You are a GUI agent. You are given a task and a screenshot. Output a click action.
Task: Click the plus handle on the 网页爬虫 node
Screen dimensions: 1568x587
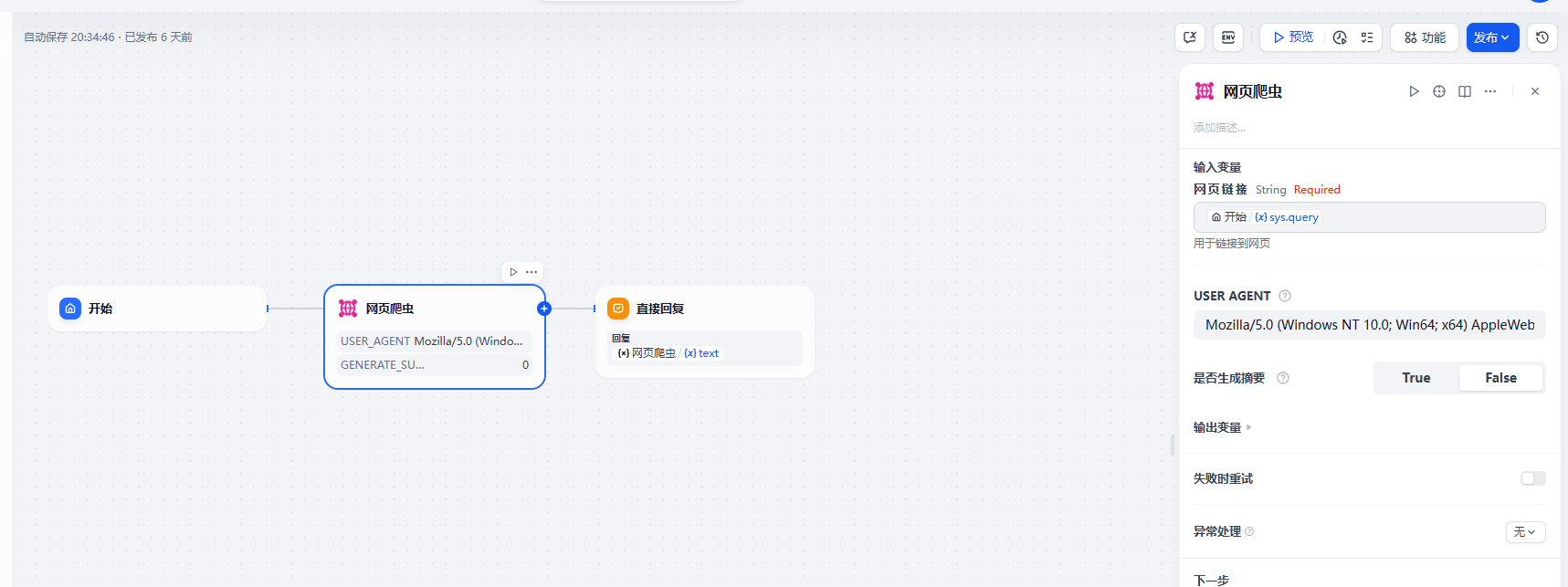click(x=544, y=309)
